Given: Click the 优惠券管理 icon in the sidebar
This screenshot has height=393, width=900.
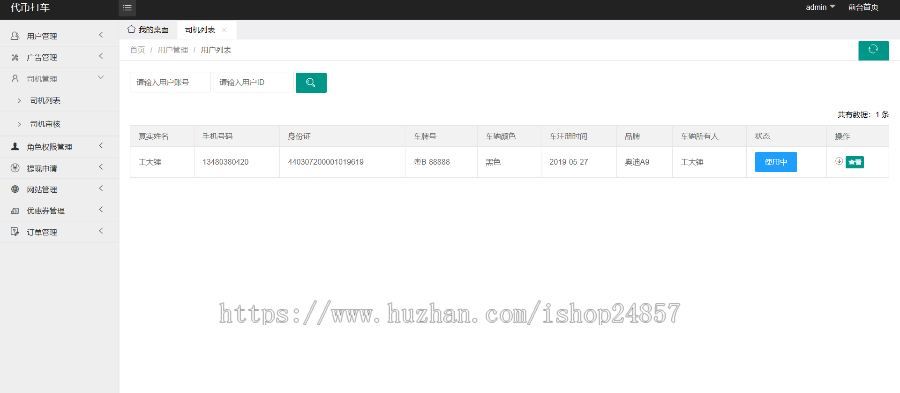Looking at the screenshot, I should click(x=15, y=211).
